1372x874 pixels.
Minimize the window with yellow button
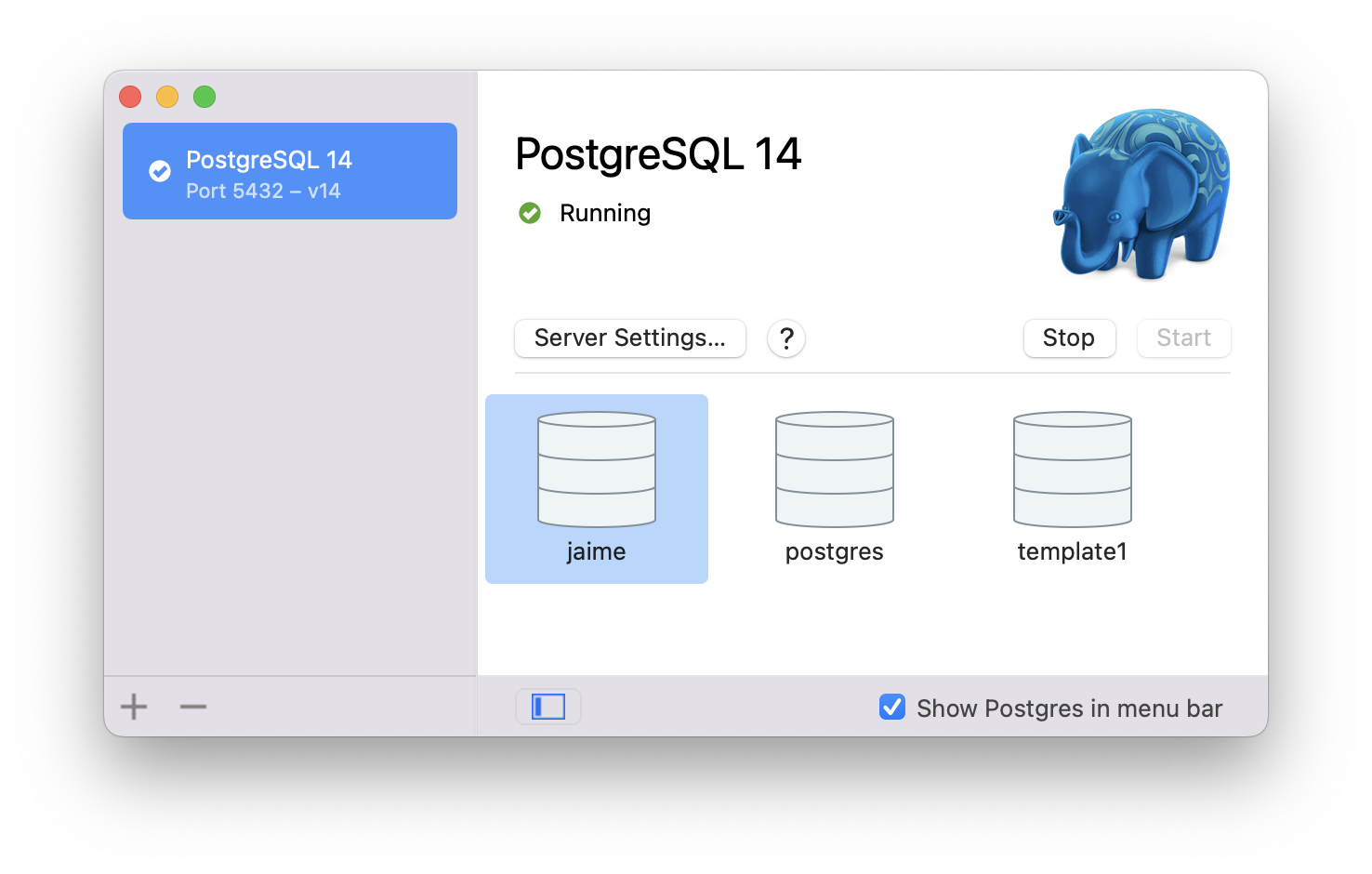[x=167, y=97]
